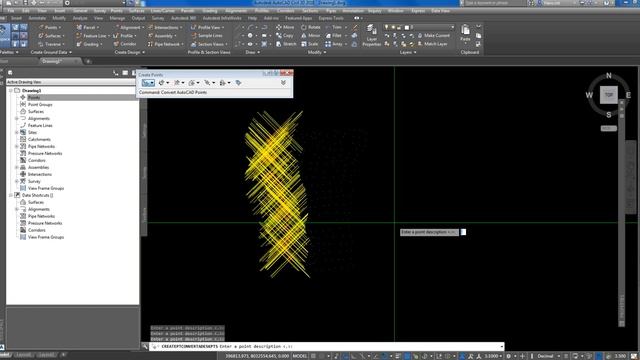The height and width of the screenshot is (360, 640).
Task: Click the Alignment ribbon tool
Action: [x=129, y=27]
